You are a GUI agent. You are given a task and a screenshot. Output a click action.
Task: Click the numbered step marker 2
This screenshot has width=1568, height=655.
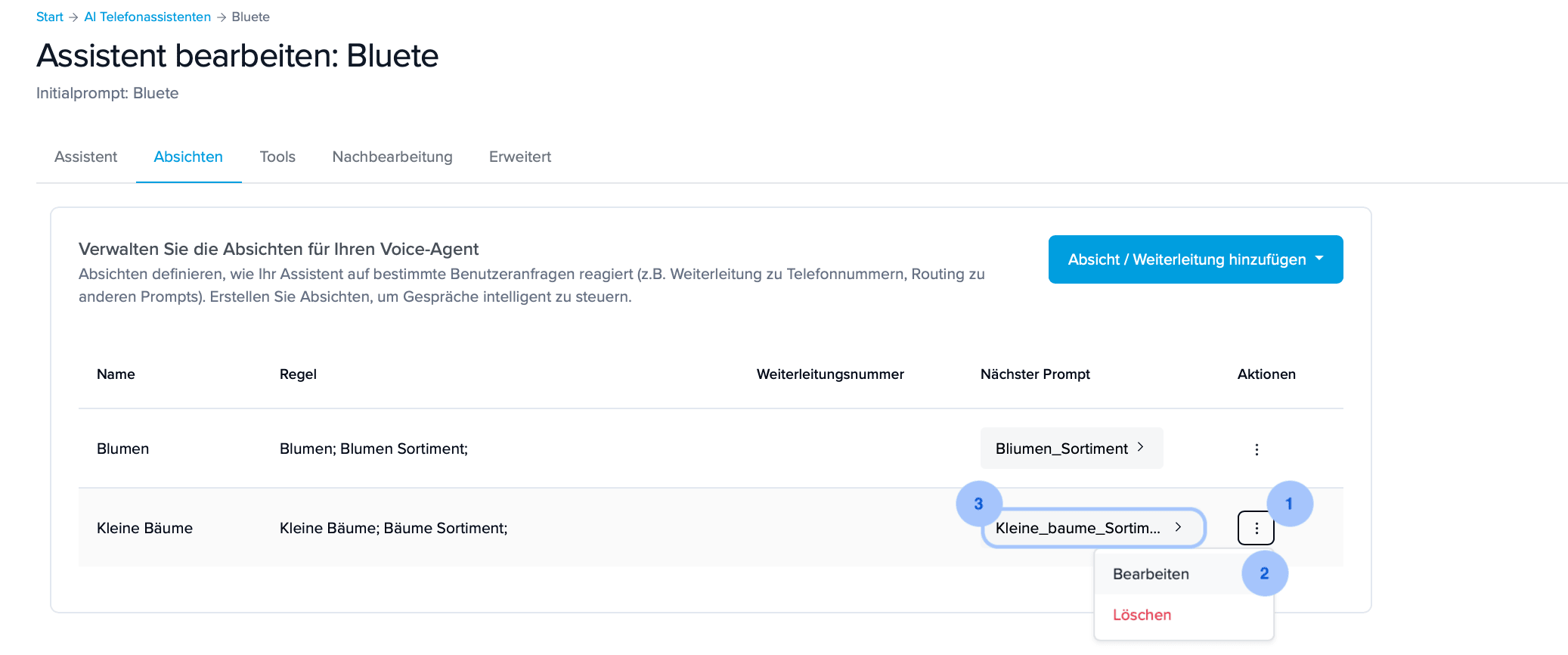tap(1264, 573)
